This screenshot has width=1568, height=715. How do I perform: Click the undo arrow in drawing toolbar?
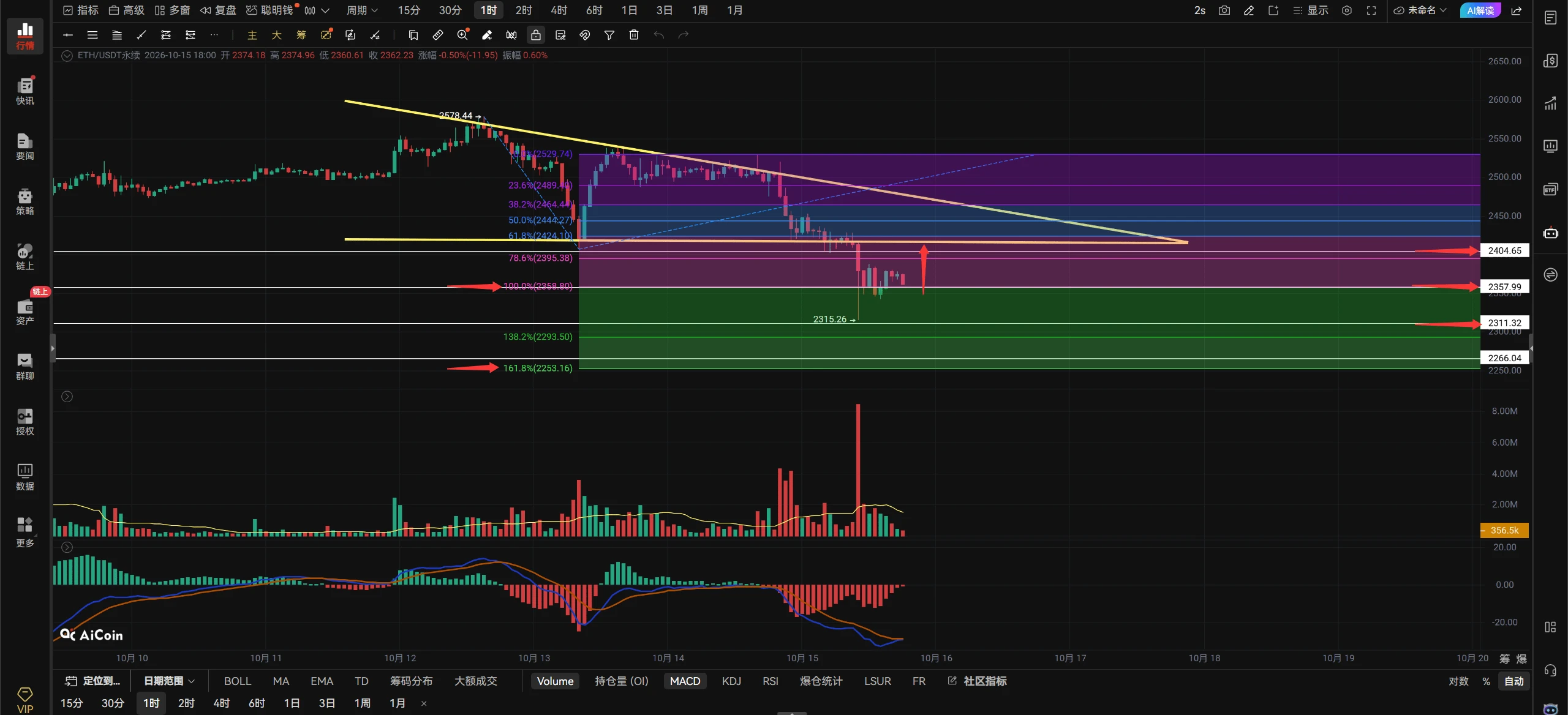tap(659, 35)
